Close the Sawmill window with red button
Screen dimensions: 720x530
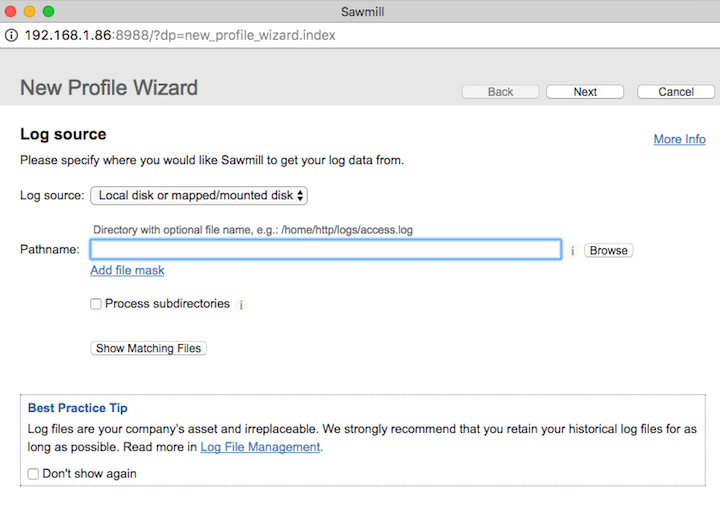pyautogui.click(x=11, y=11)
